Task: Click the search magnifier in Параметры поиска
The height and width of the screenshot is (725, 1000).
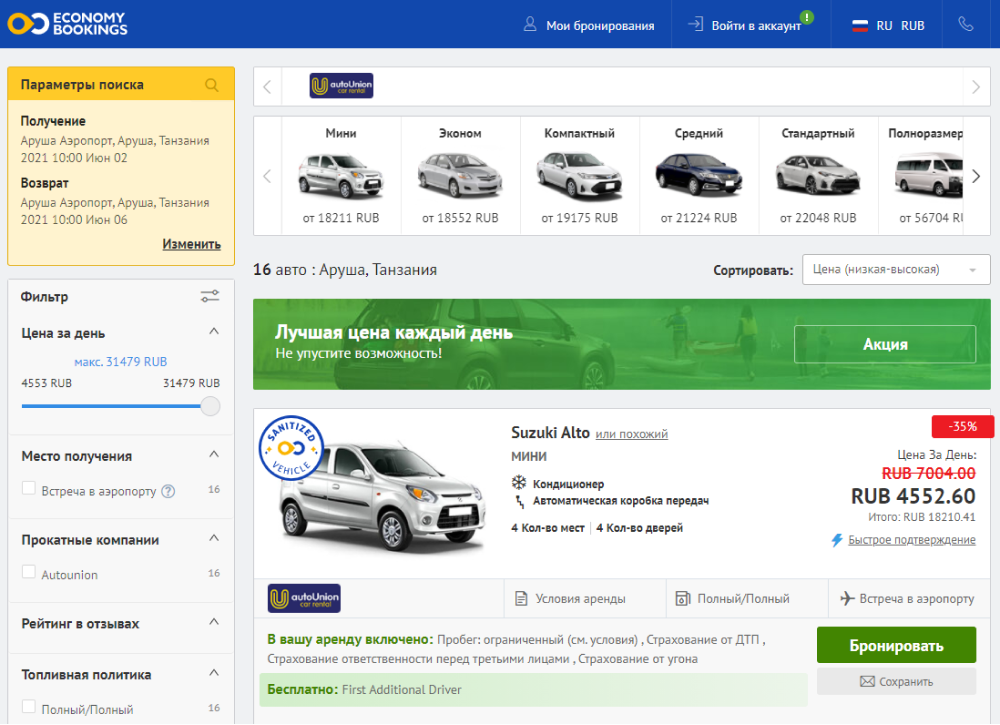Action: click(x=212, y=85)
